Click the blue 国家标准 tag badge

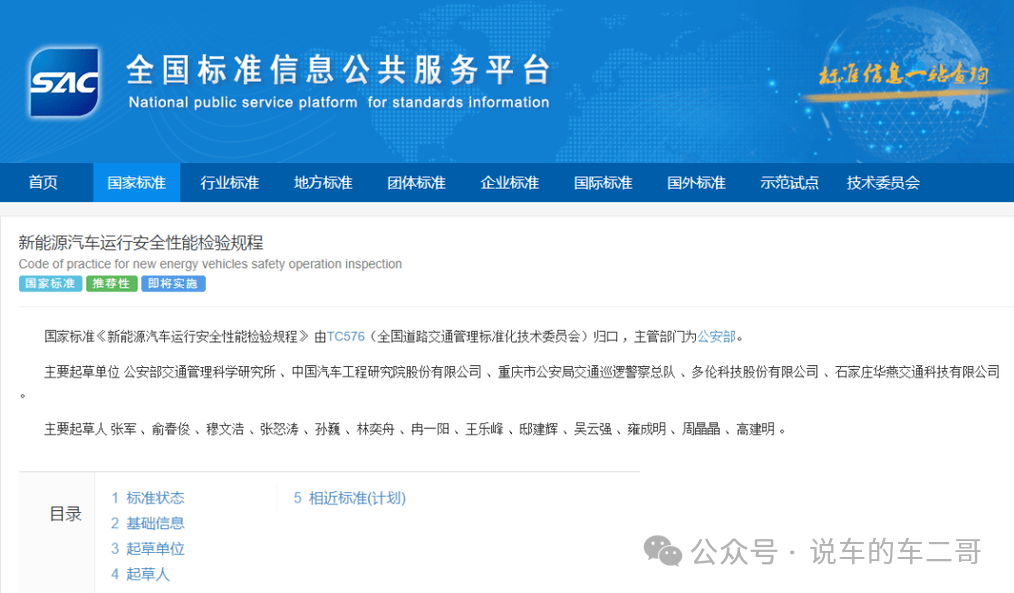click(x=50, y=284)
